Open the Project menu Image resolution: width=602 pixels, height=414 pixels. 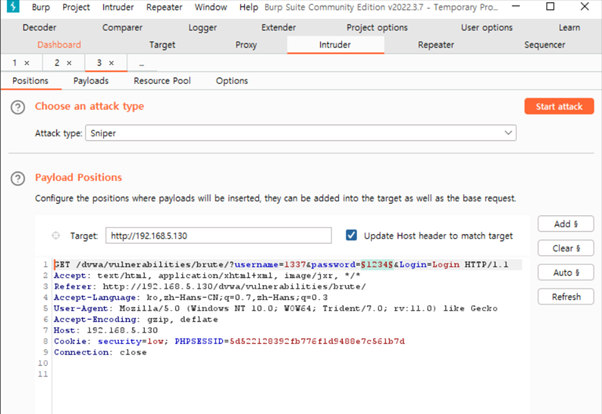(x=76, y=7)
